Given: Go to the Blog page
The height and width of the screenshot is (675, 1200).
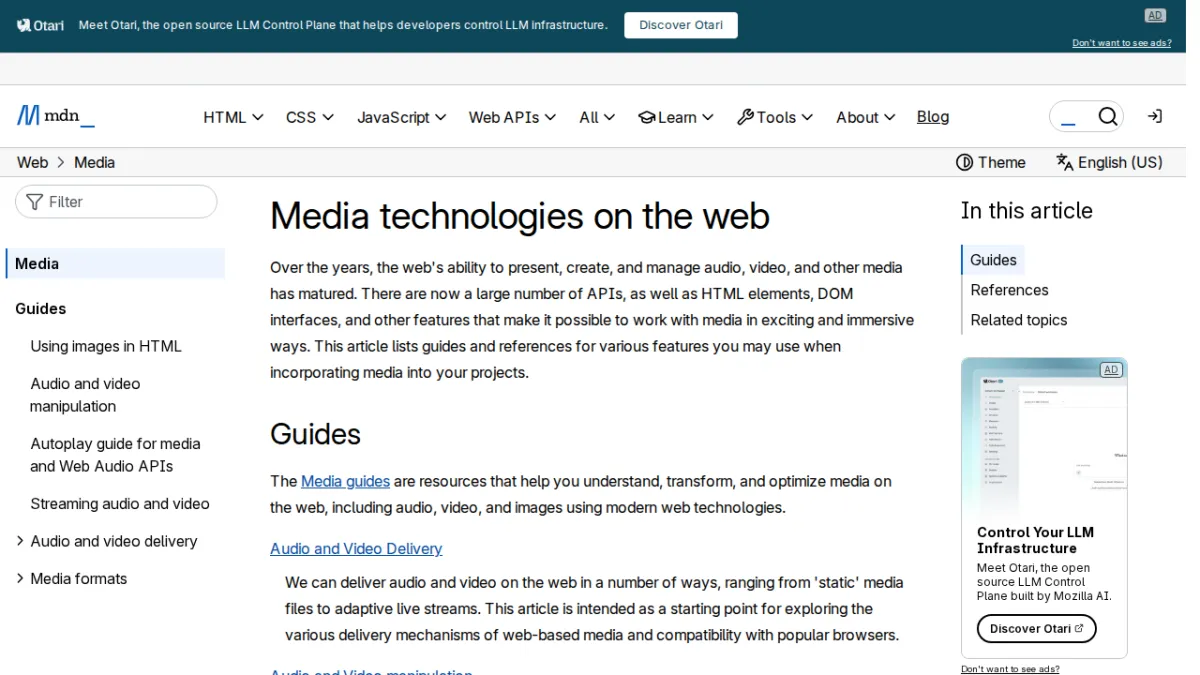Looking at the screenshot, I should point(933,117).
